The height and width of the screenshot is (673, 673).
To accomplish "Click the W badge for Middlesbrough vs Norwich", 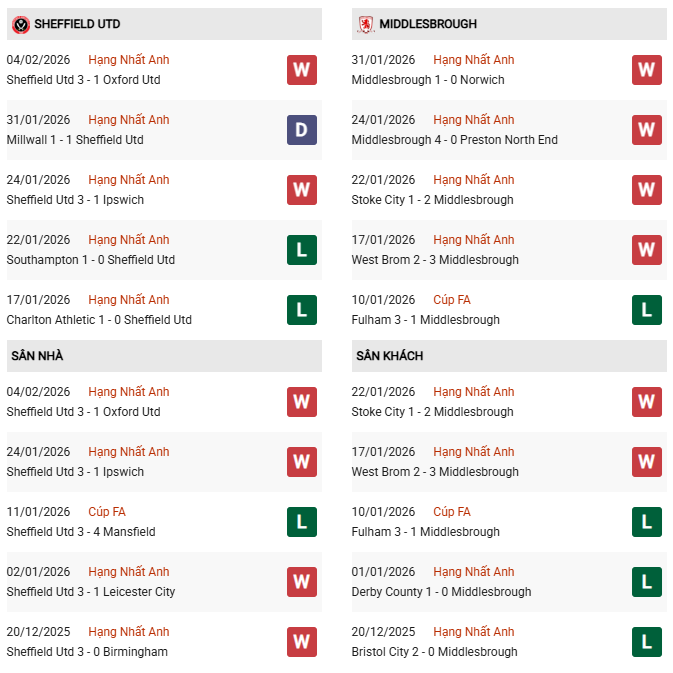I will pyautogui.click(x=647, y=70).
